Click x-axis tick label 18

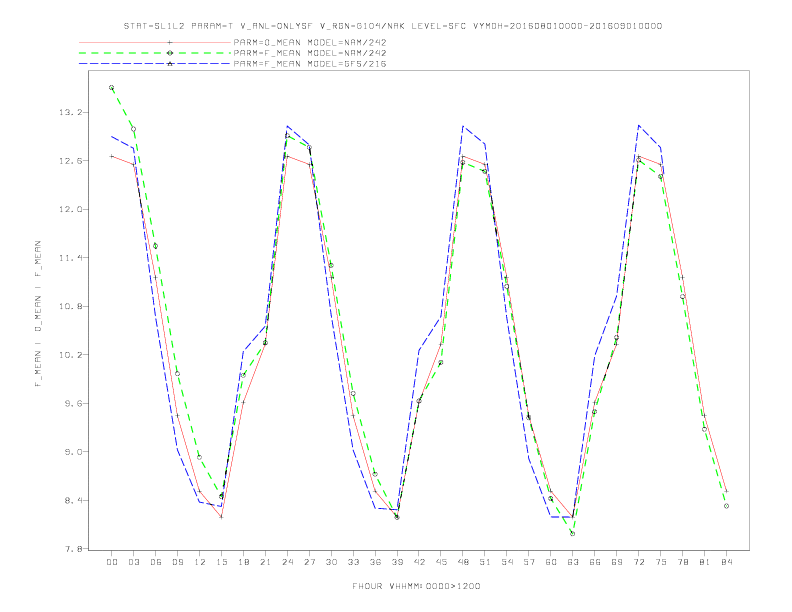point(243,562)
